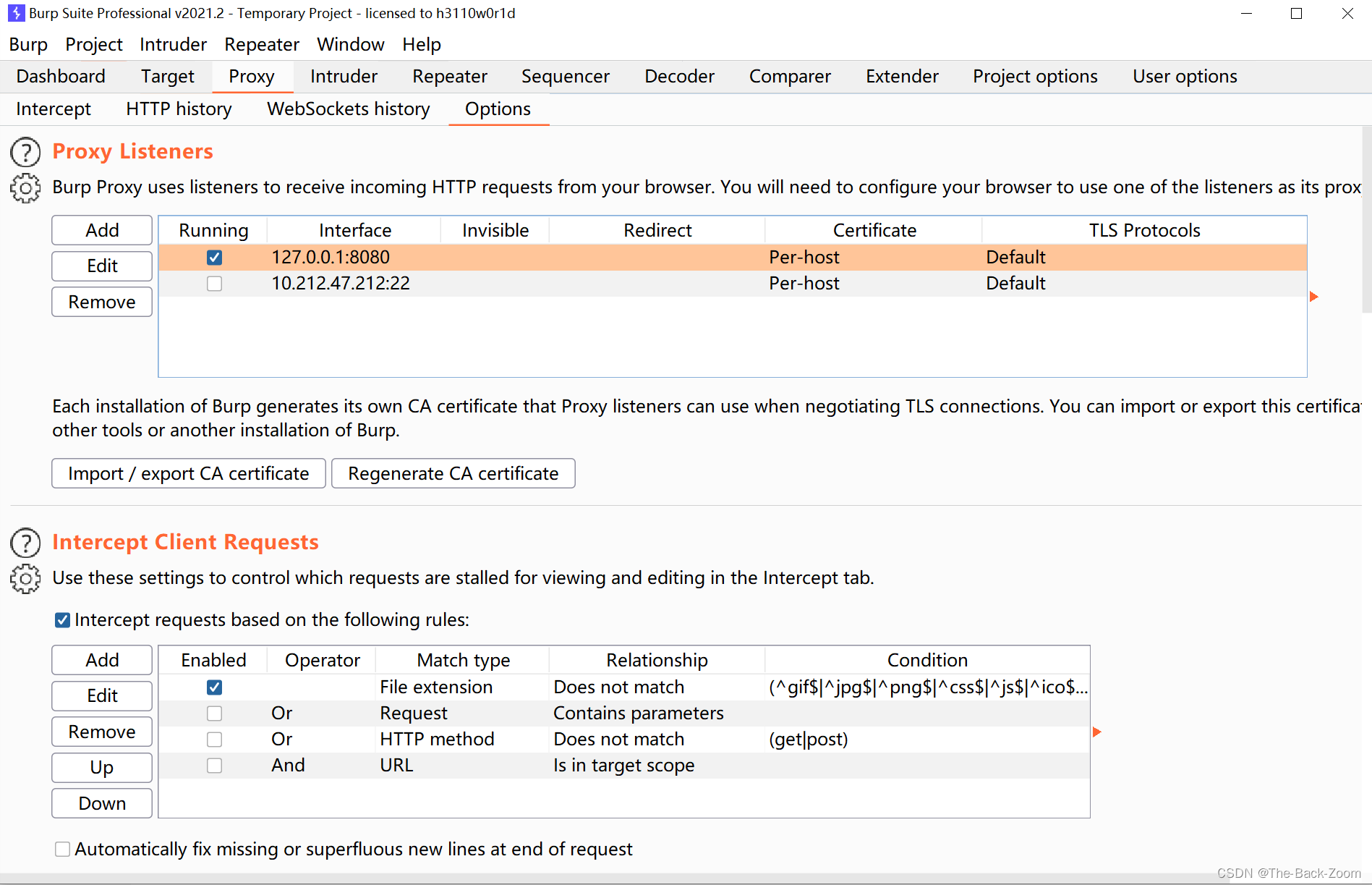Open the Burp menu
Image resolution: width=1372 pixels, height=885 pixels.
coord(28,45)
